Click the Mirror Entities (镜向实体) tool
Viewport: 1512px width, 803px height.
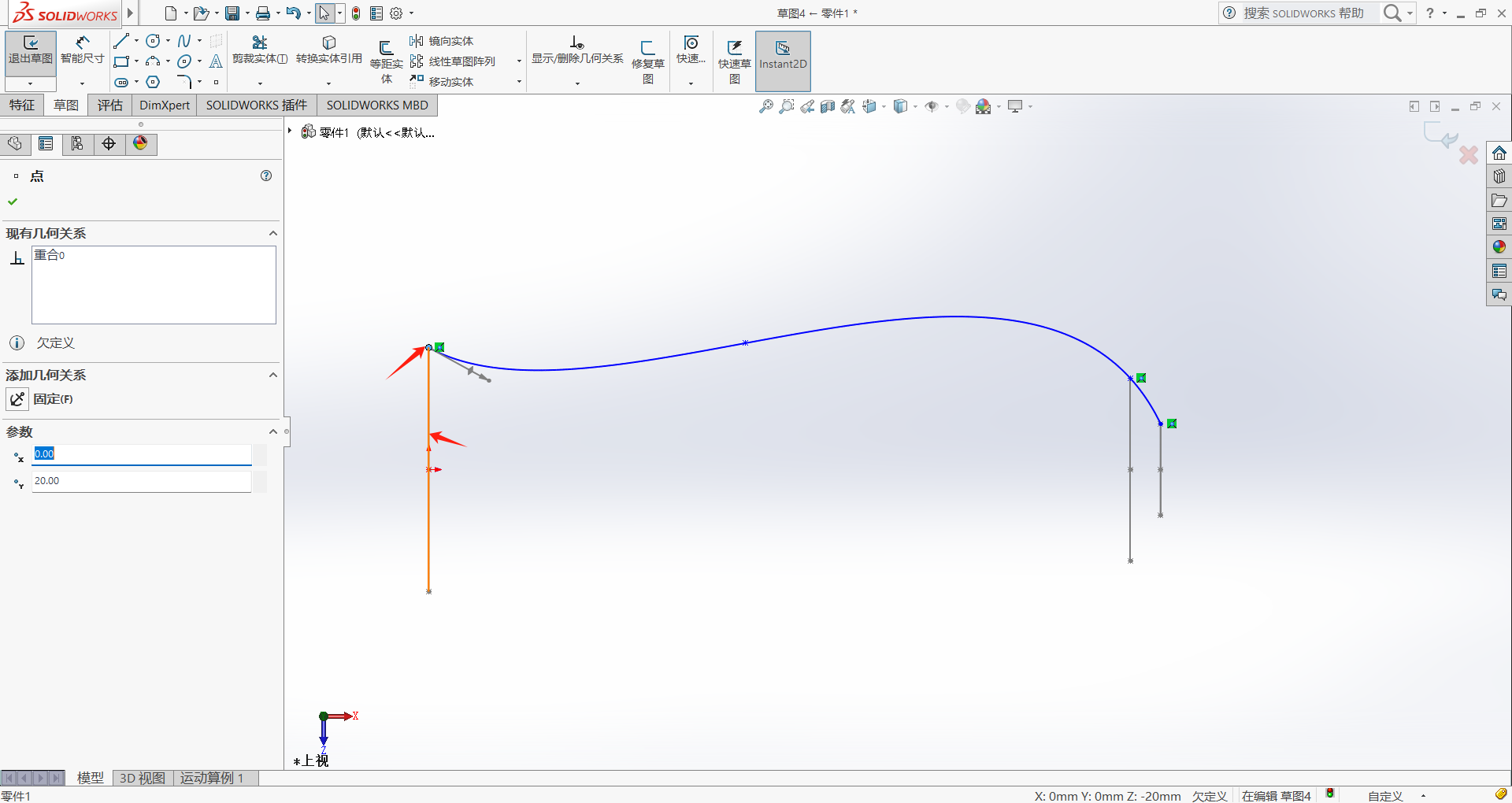(x=442, y=41)
